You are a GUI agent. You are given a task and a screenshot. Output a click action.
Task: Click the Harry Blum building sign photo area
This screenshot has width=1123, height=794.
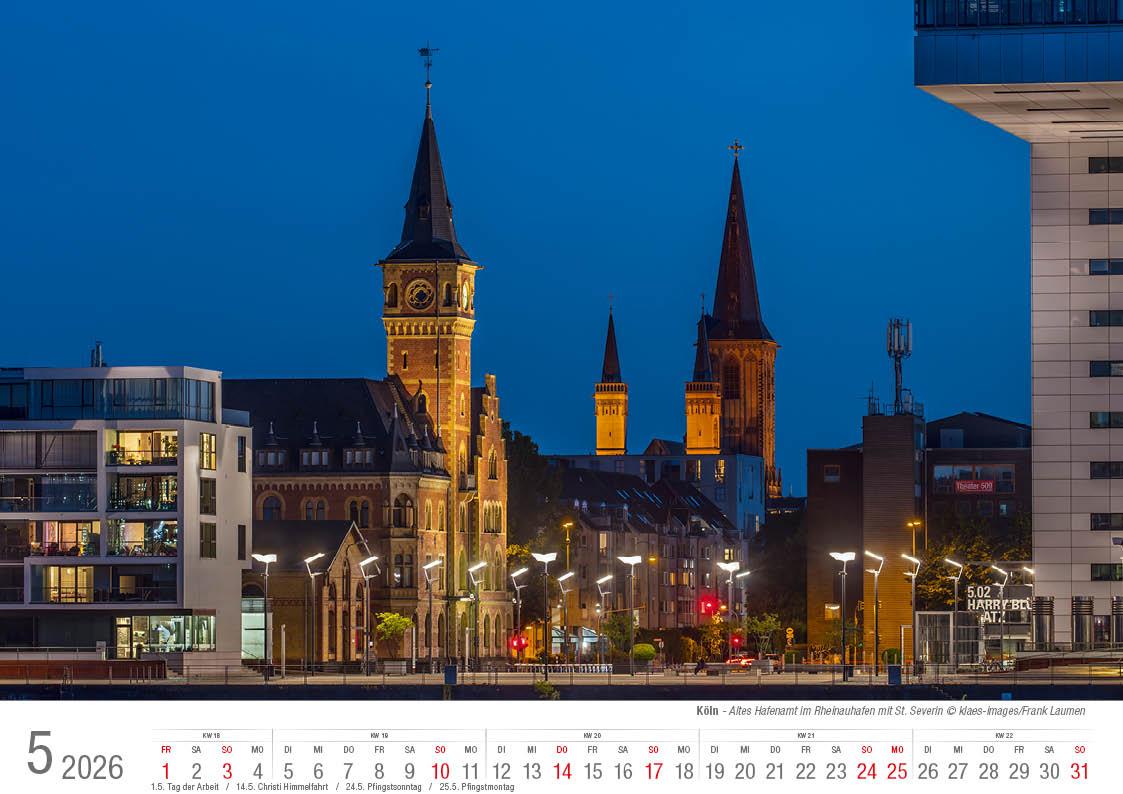point(990,602)
